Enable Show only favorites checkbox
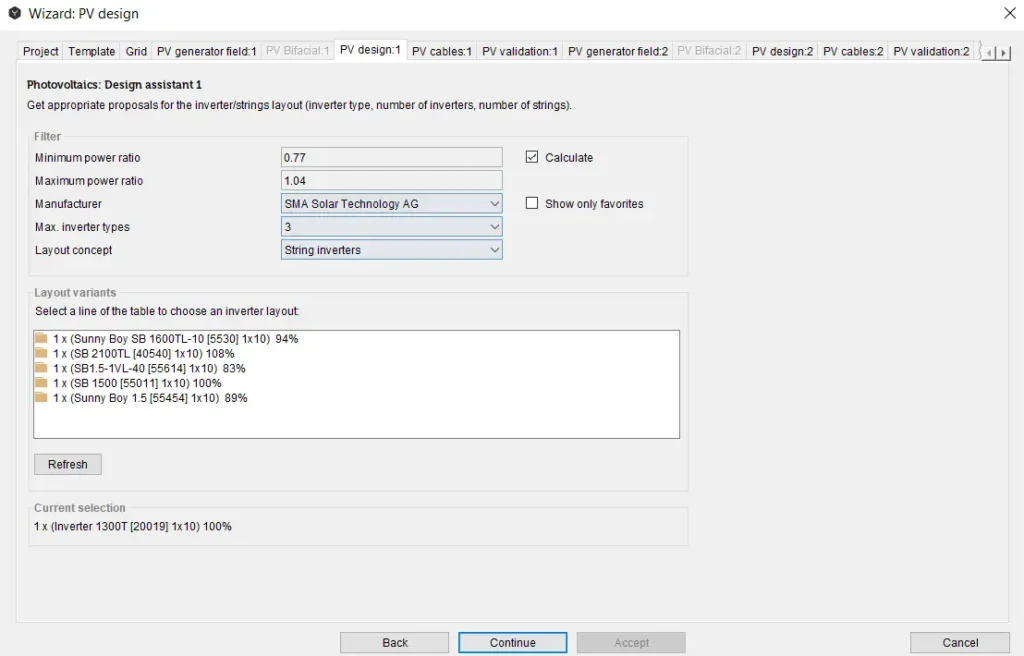Viewport: 1024px width, 656px height. [x=532, y=204]
